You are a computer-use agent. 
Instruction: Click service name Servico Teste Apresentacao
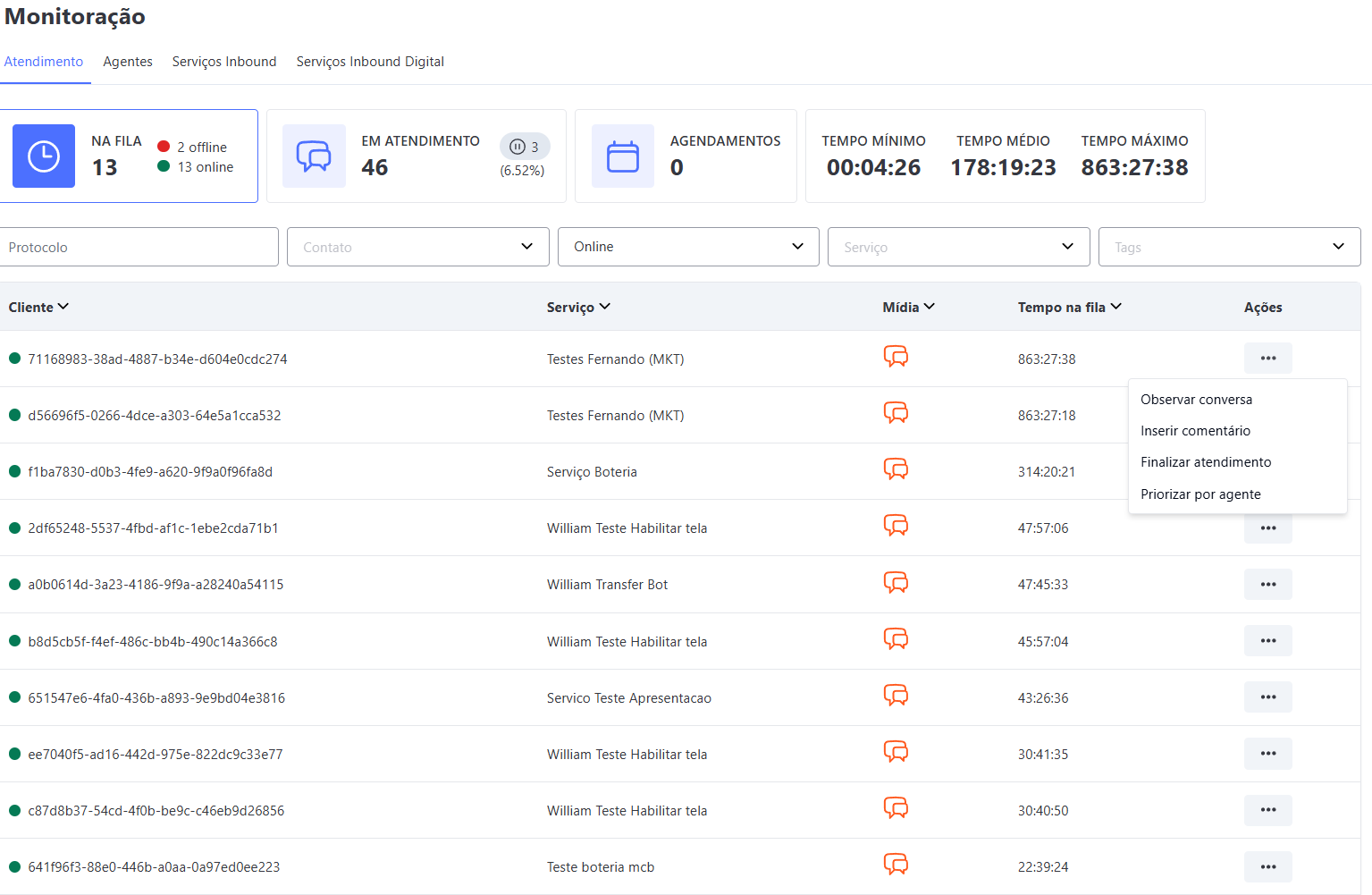click(629, 698)
